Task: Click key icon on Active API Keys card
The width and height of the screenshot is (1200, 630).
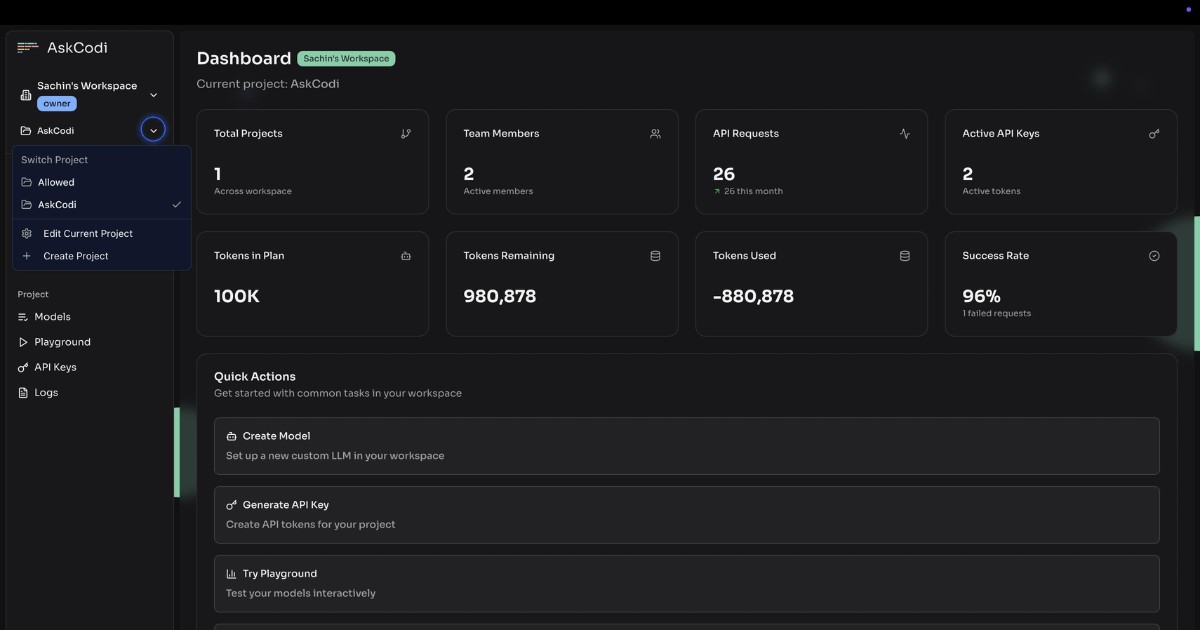Action: coord(1154,133)
